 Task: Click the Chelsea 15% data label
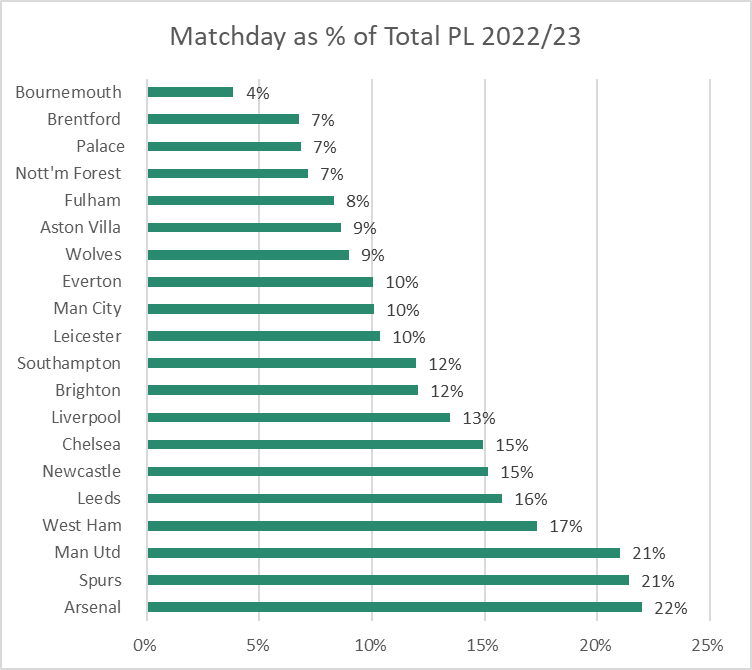click(512, 446)
